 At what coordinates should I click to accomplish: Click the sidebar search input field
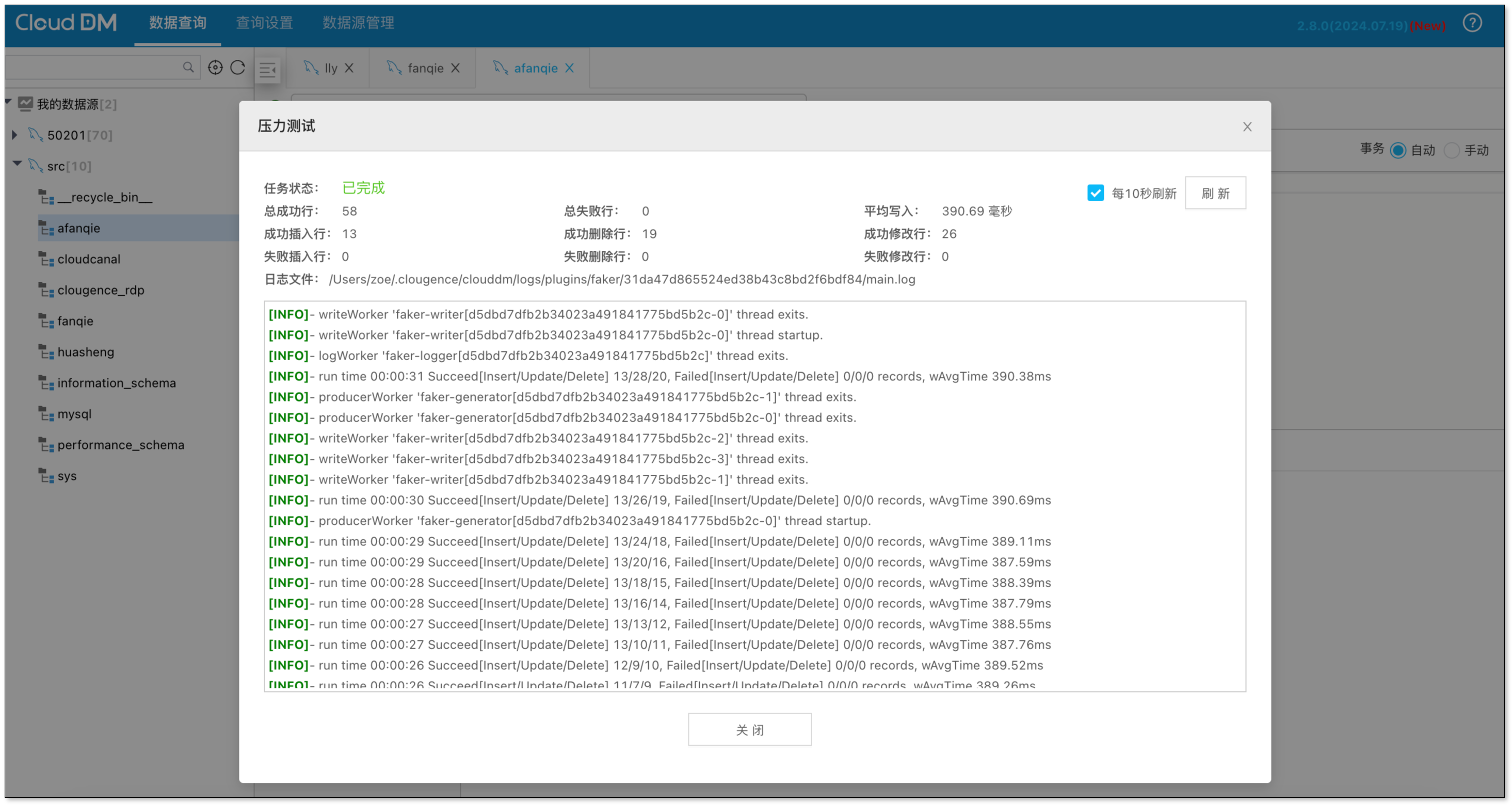(94, 68)
